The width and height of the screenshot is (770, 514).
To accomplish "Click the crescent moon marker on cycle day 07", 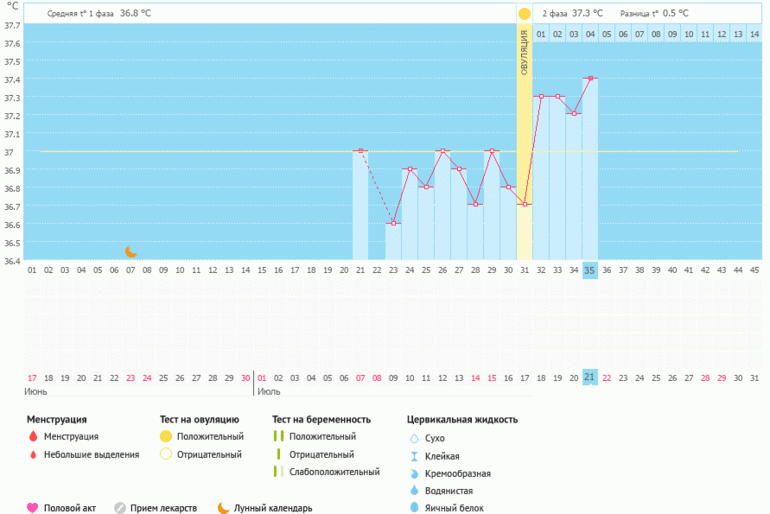I will [131, 251].
